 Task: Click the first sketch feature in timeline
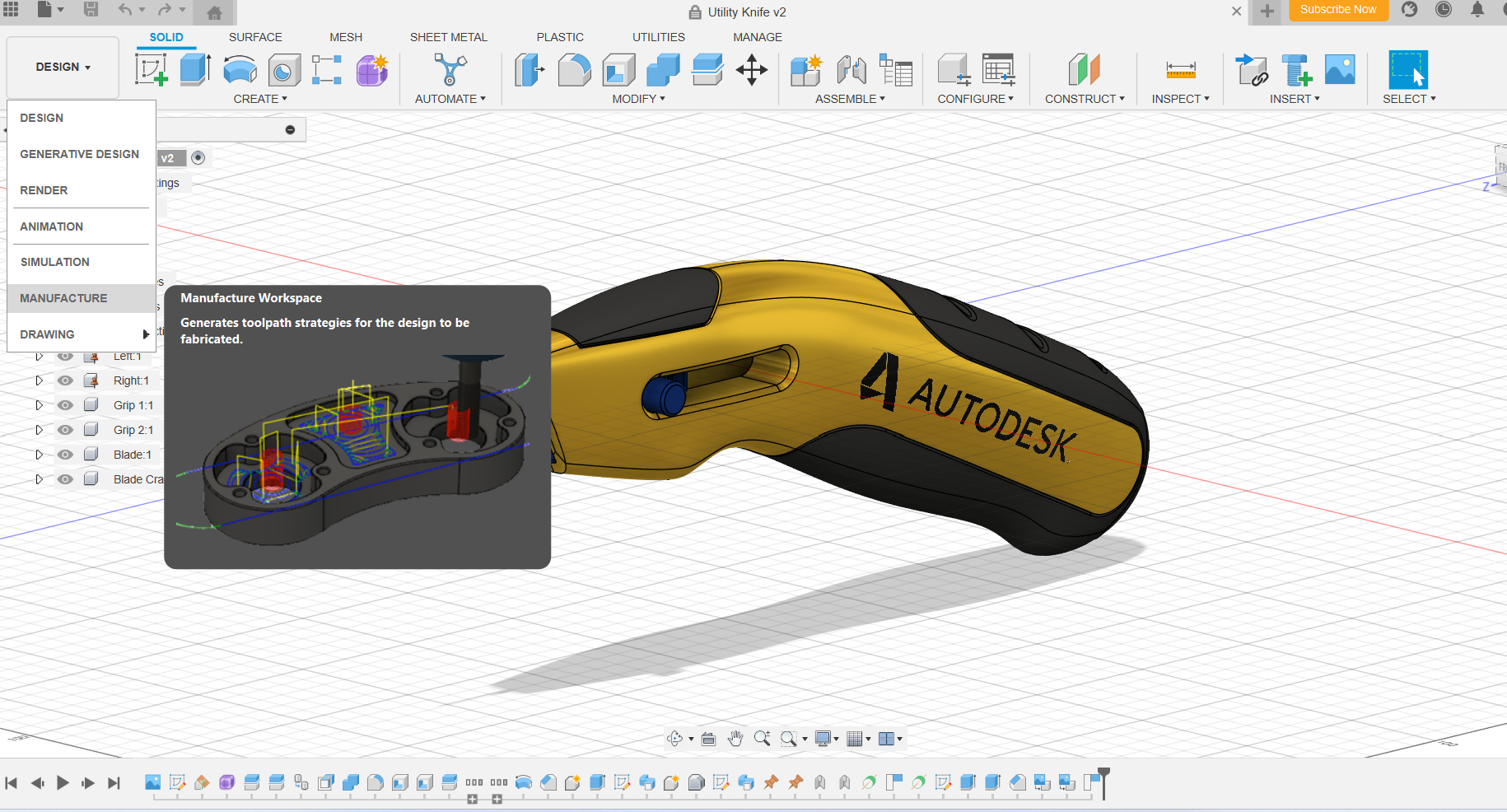pyautogui.click(x=177, y=782)
